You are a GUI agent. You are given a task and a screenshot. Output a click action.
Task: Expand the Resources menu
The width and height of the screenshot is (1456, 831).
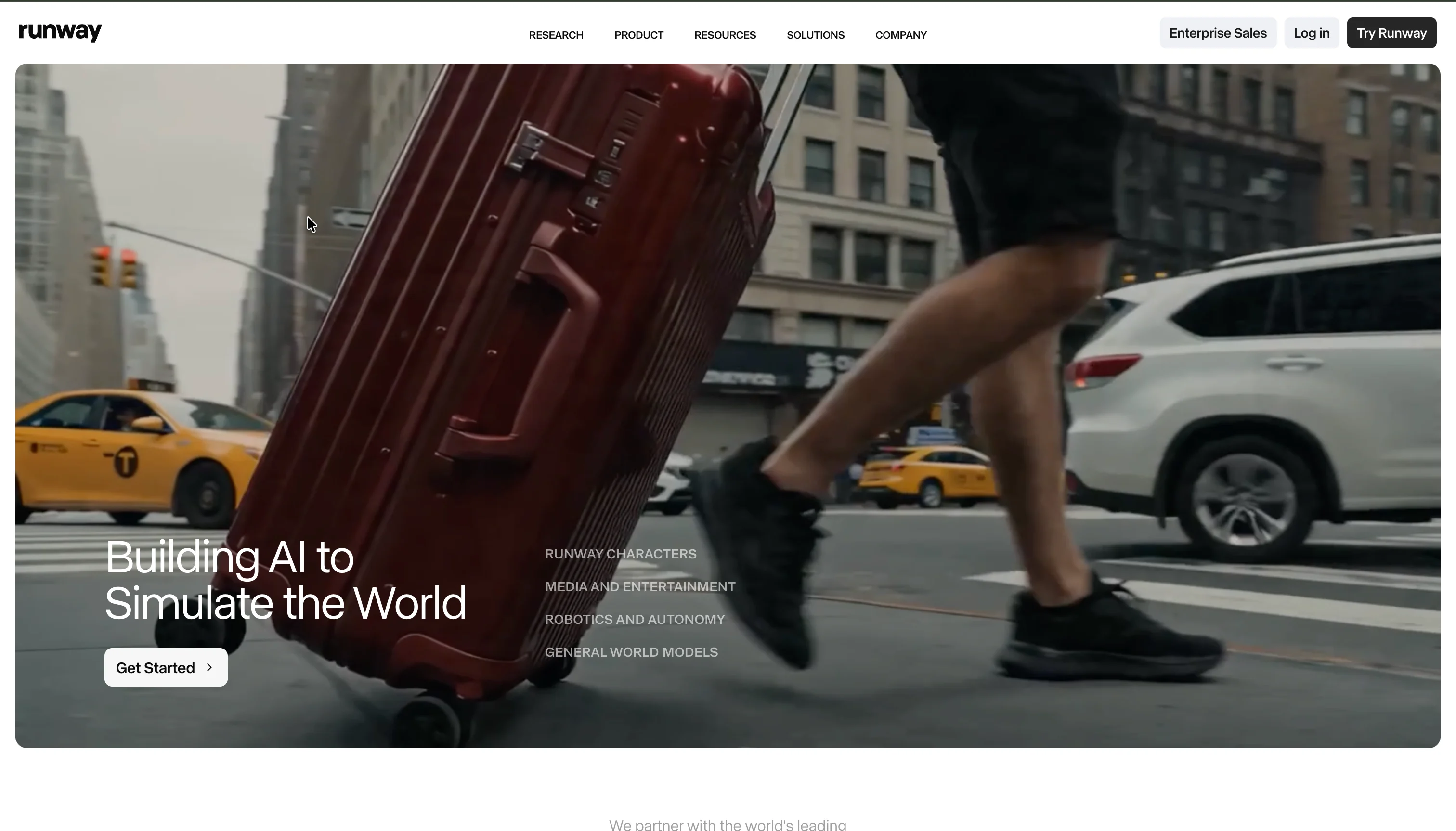(x=724, y=35)
